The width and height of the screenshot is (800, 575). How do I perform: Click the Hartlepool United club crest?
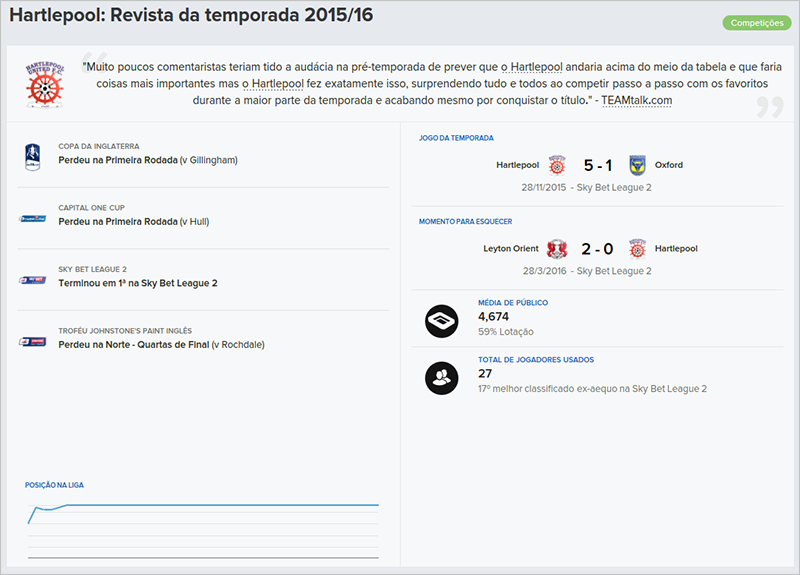coord(42,79)
